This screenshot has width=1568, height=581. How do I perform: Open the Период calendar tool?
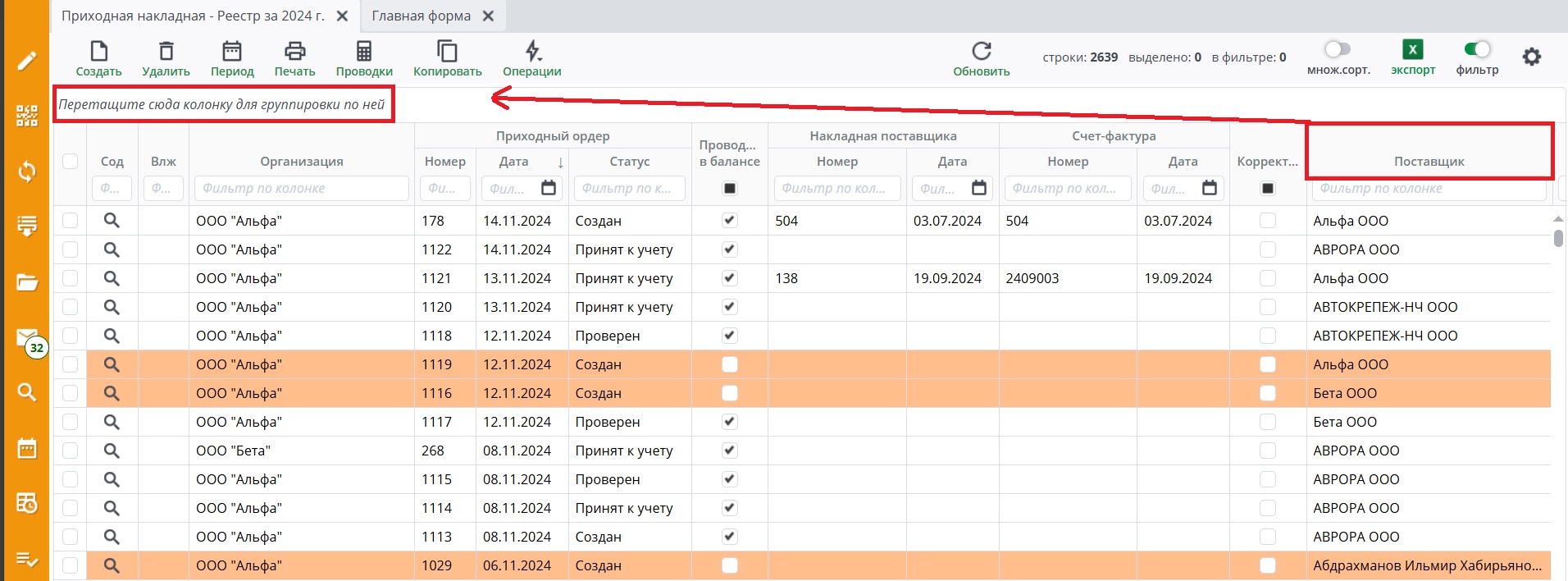[232, 52]
